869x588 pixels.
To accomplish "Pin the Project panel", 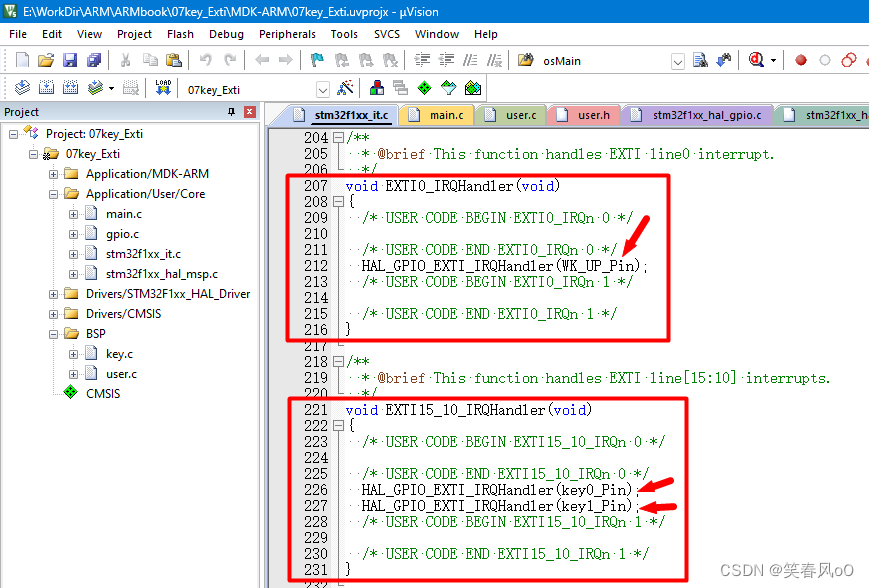I will pos(231,112).
